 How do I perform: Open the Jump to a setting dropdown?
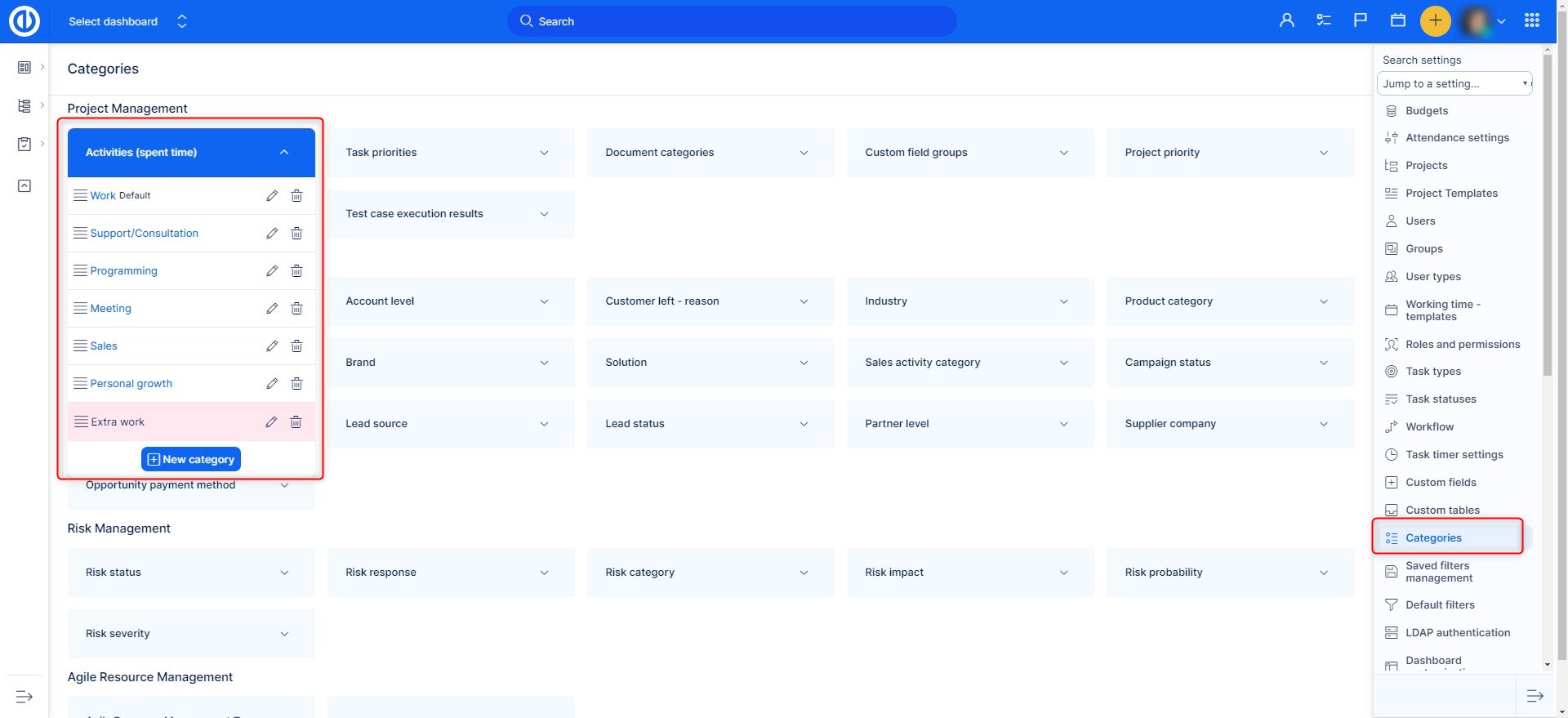coord(1454,84)
